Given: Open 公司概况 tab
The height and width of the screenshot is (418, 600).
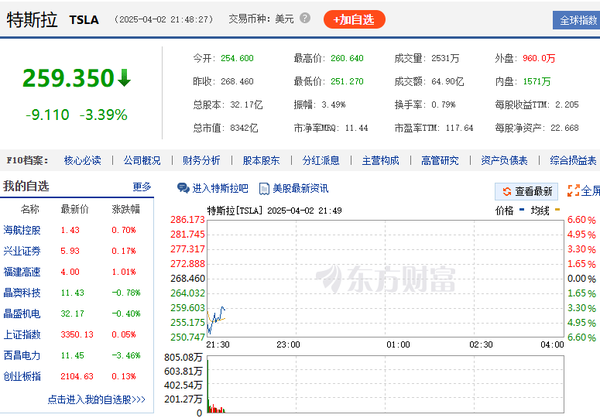Looking at the screenshot, I should click(142, 160).
